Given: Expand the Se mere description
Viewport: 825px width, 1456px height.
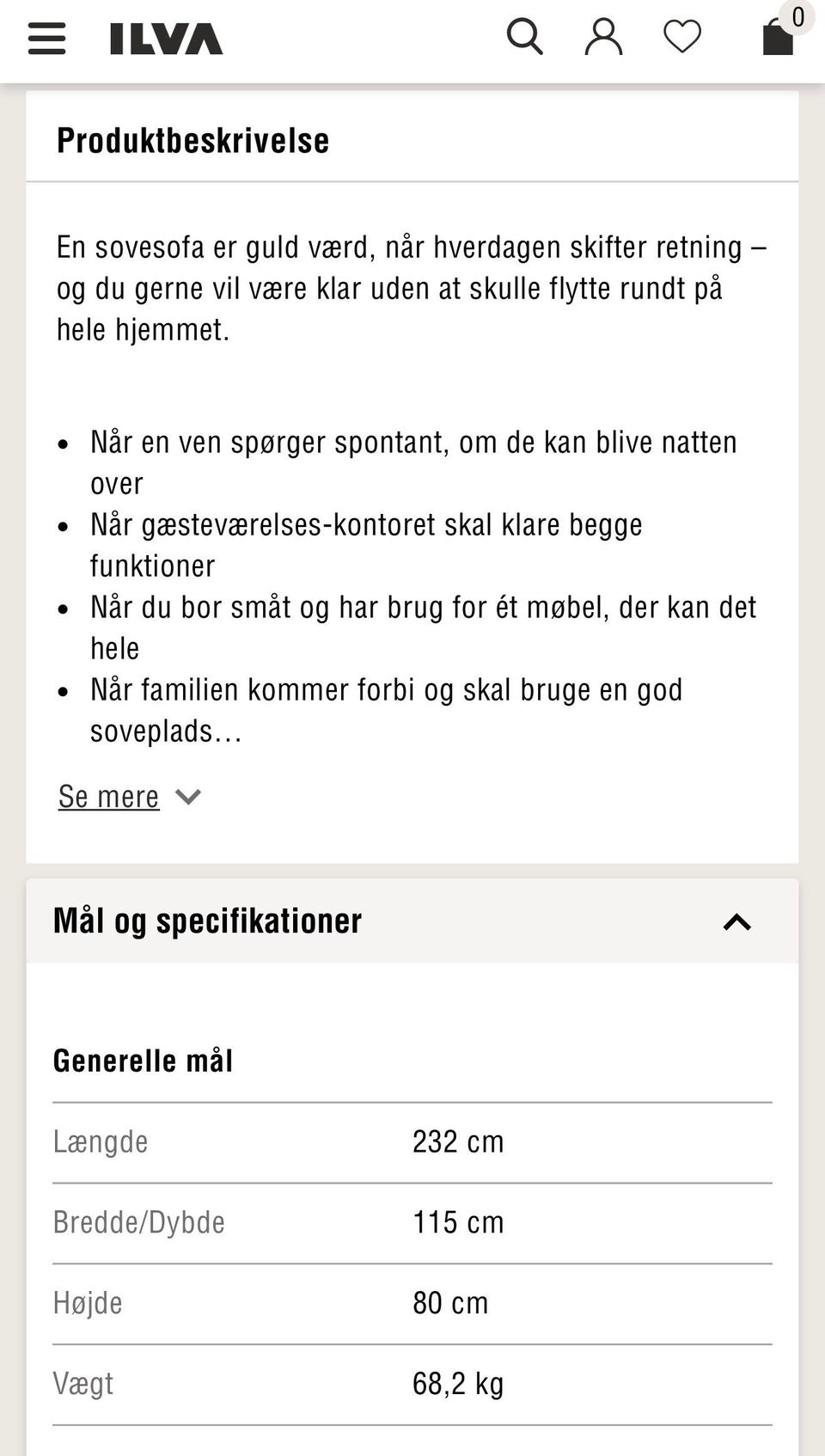Looking at the screenshot, I should point(108,797).
